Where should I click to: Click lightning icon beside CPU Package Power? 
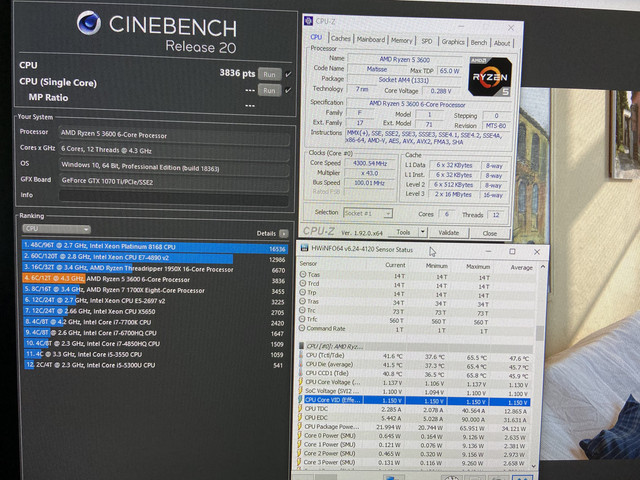[300, 427]
